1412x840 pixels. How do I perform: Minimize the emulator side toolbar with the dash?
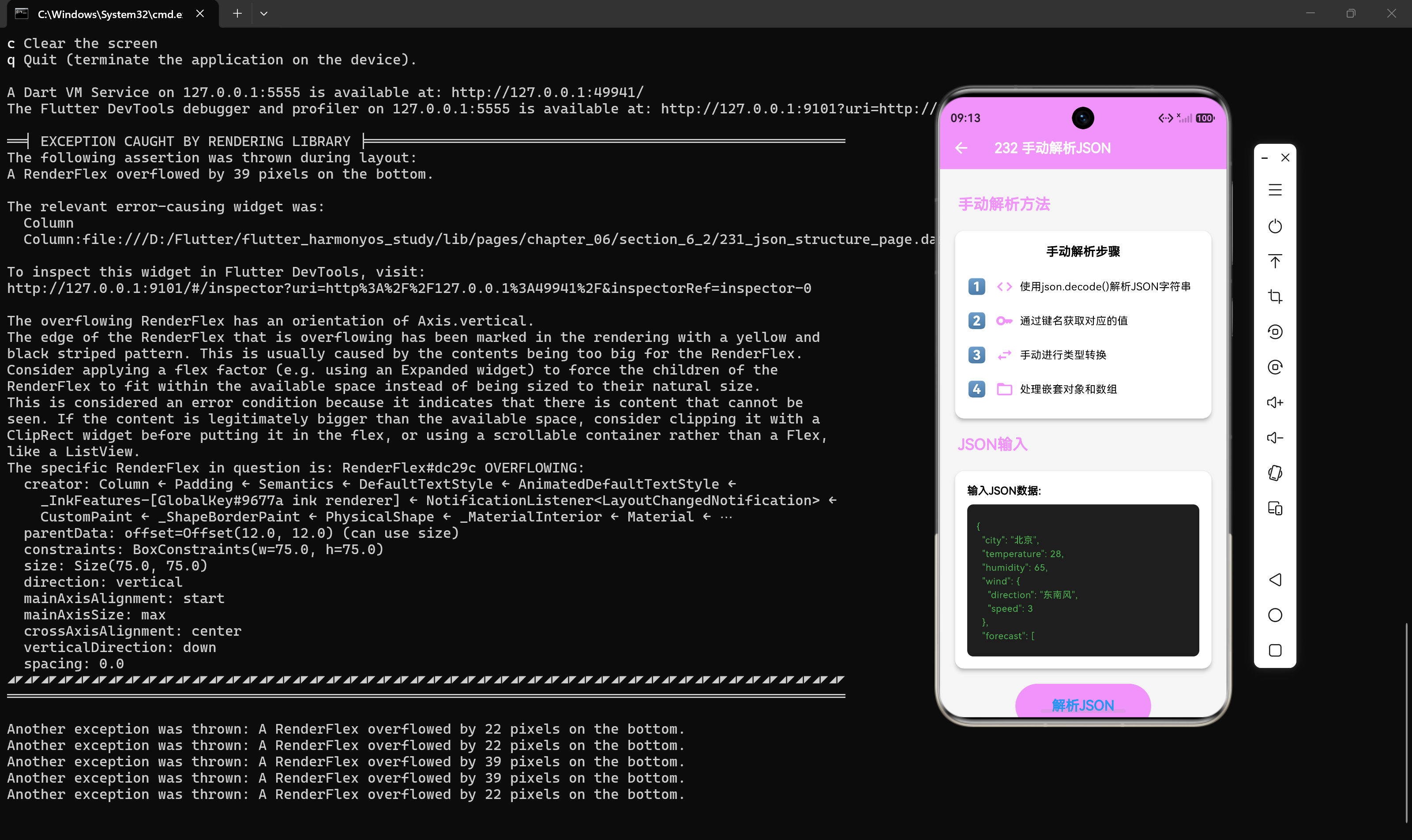(1264, 158)
